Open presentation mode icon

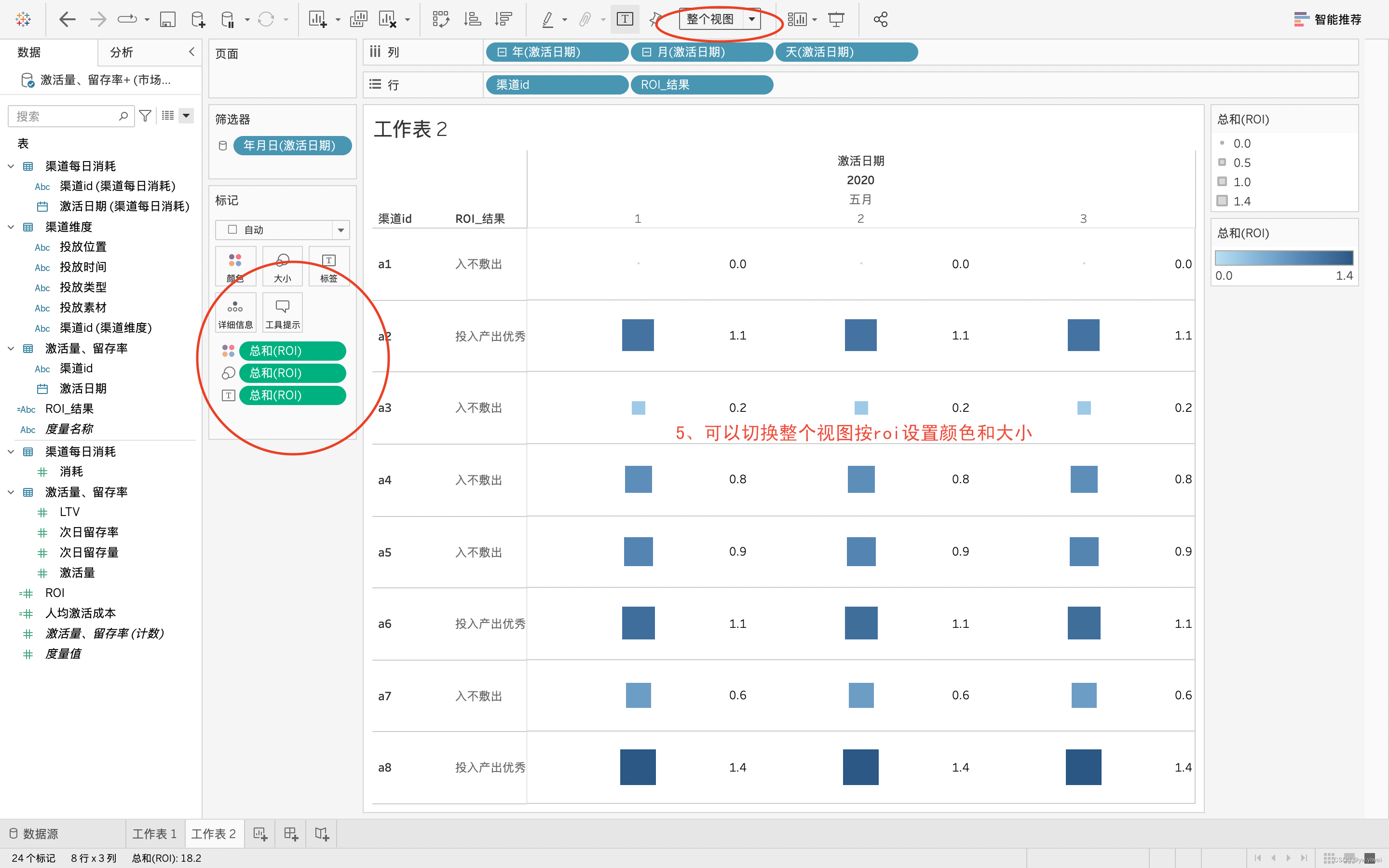[x=836, y=19]
